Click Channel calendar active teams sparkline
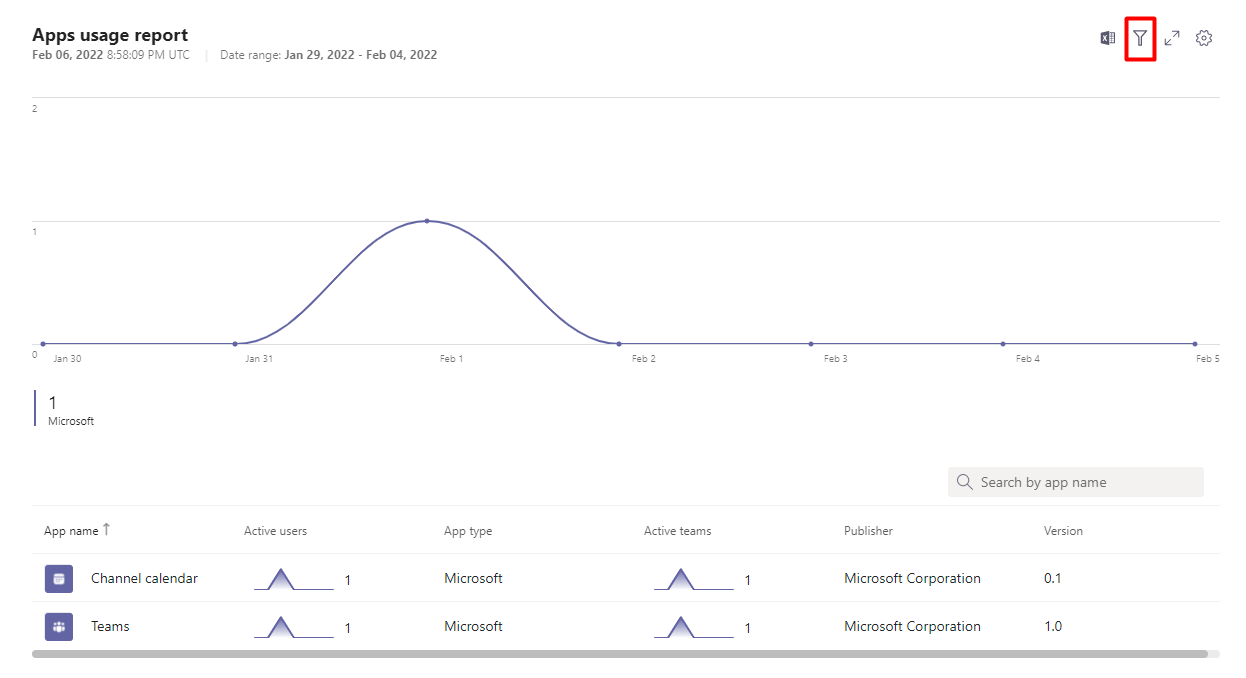 click(x=694, y=579)
